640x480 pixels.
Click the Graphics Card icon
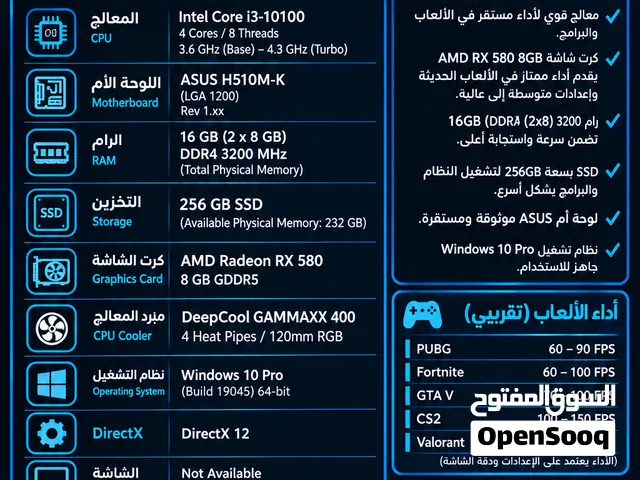click(51, 271)
